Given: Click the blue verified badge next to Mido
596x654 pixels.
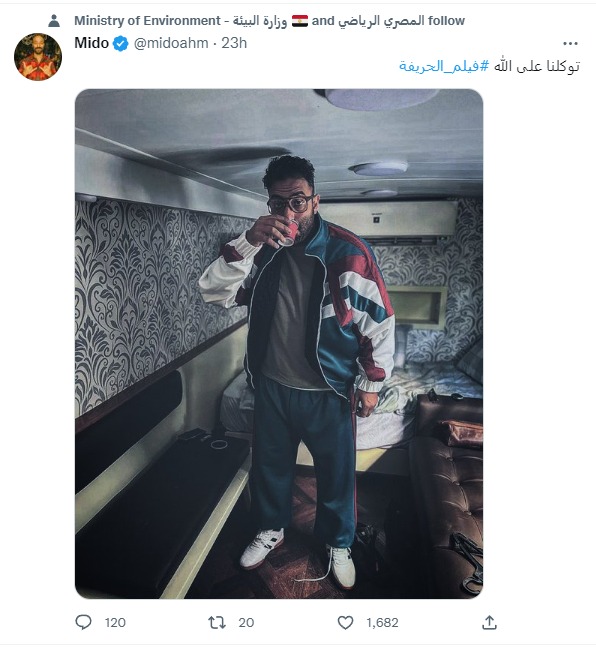Looking at the screenshot, I should coord(121,43).
